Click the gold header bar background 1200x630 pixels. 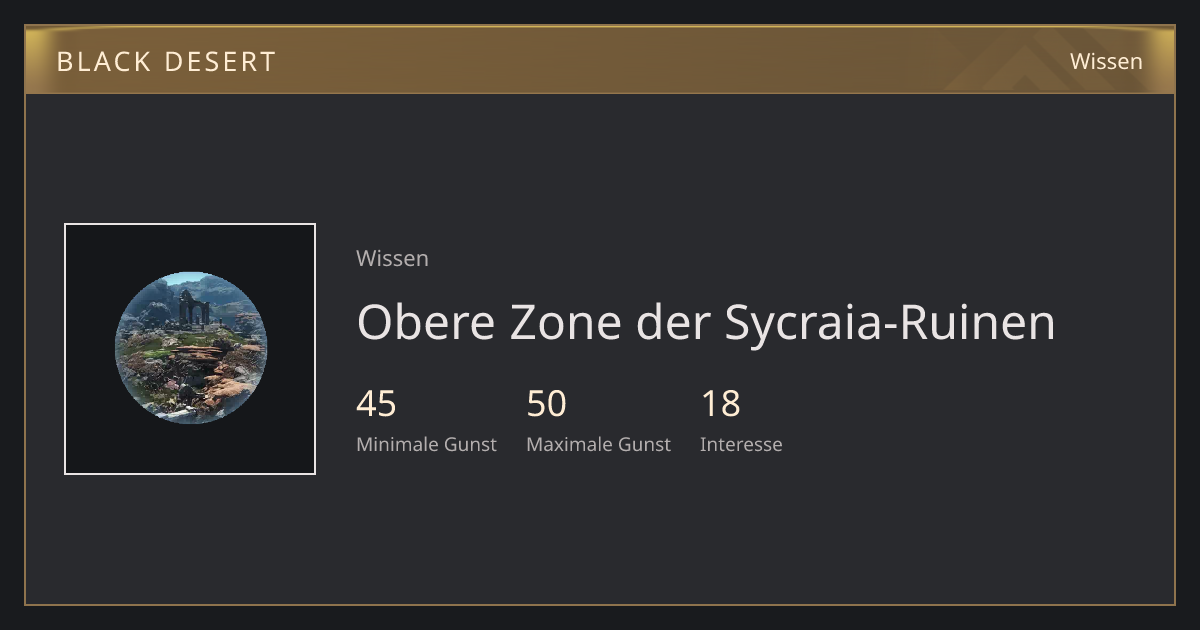point(600,60)
